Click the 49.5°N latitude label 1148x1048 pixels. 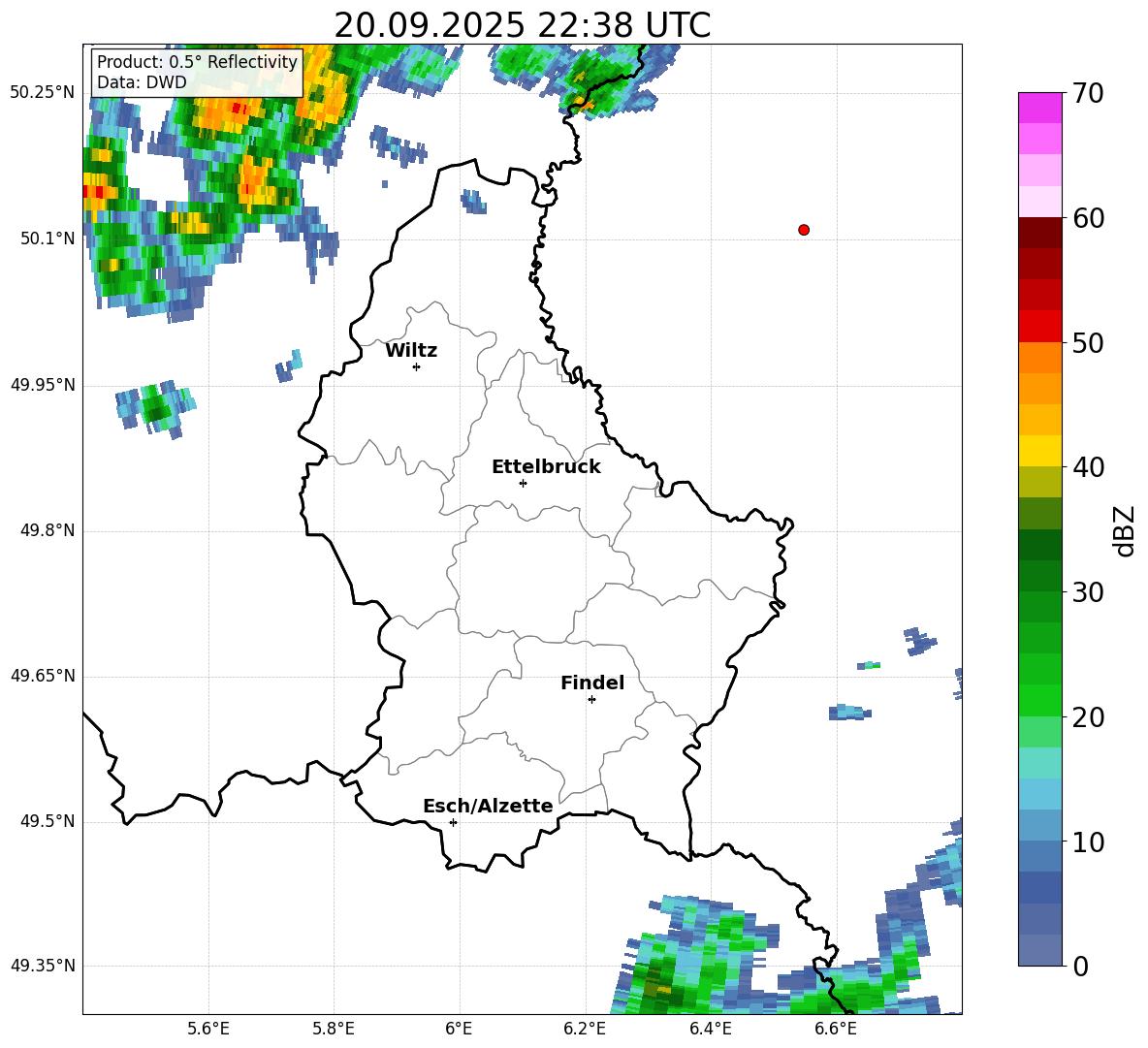(47, 822)
